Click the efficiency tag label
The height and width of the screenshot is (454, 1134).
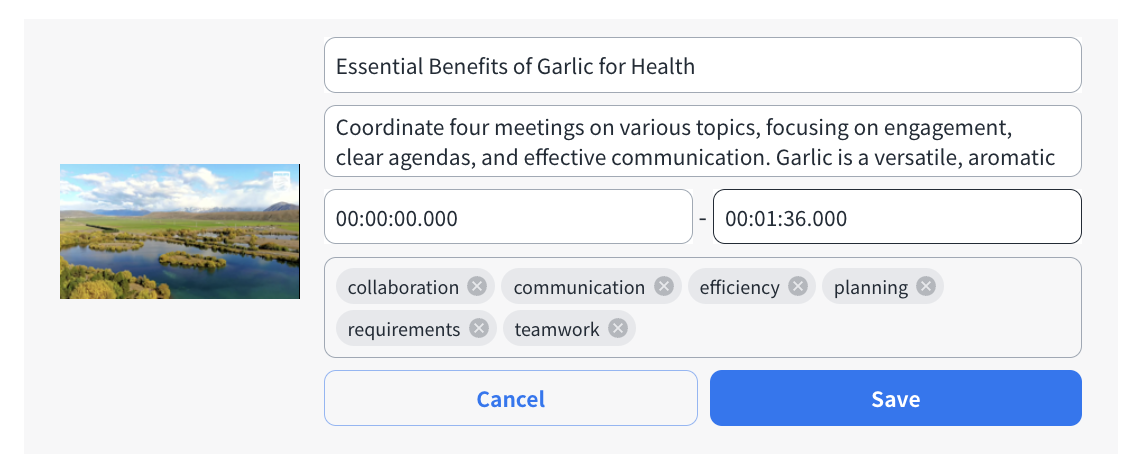(x=739, y=287)
